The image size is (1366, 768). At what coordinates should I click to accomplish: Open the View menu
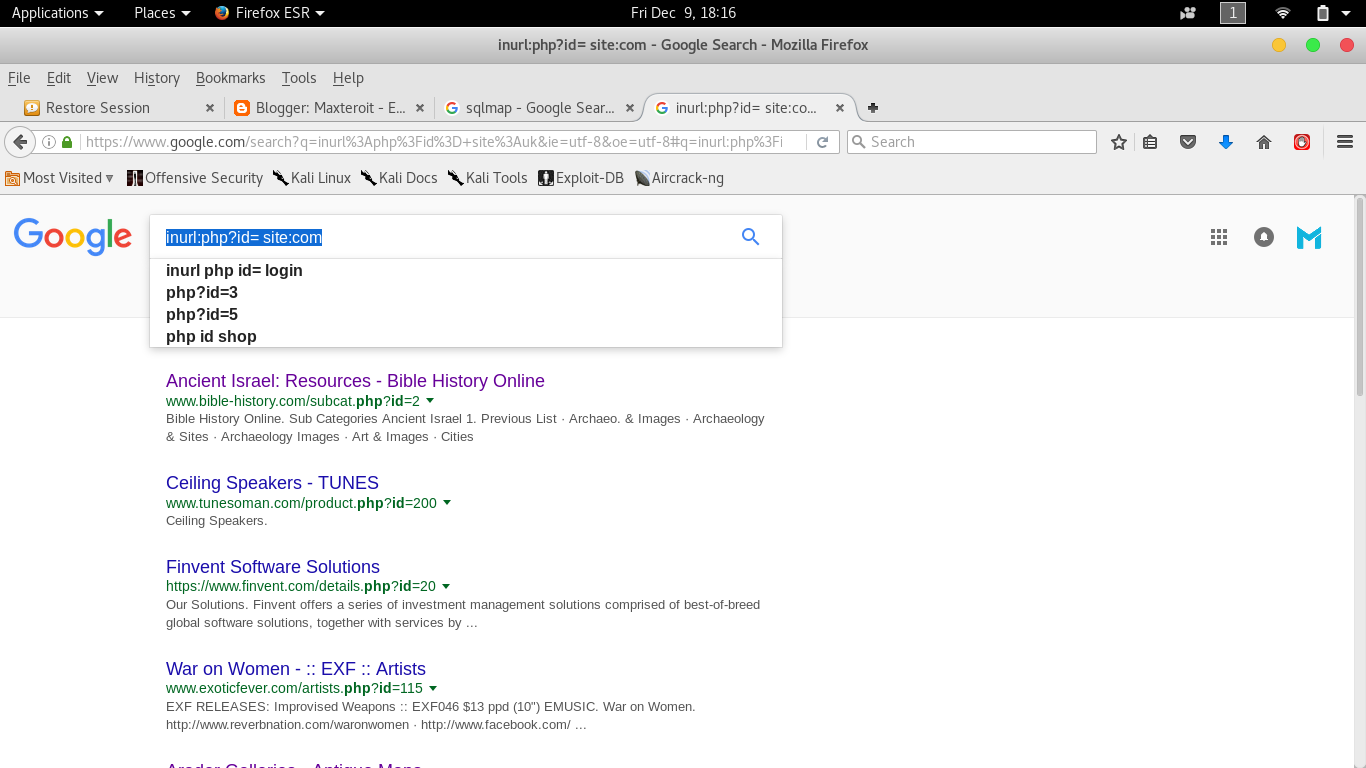click(102, 78)
